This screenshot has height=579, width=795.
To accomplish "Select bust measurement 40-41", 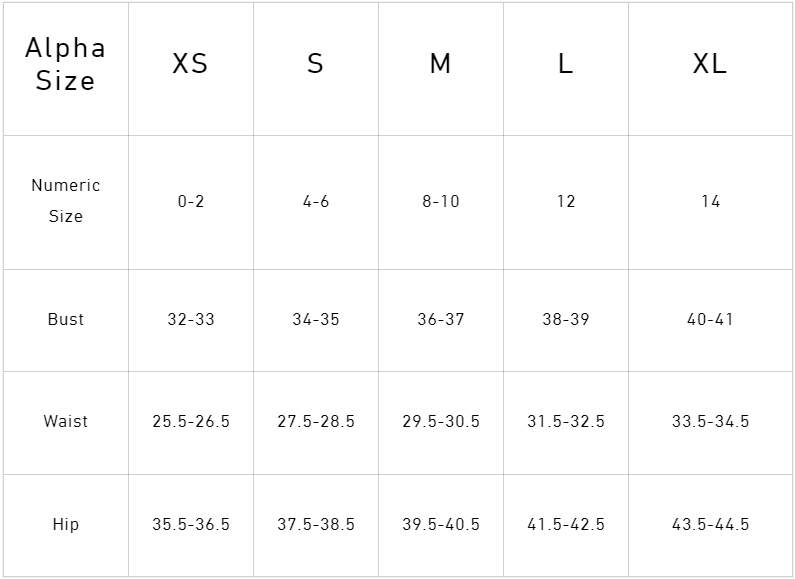I will pyautogui.click(x=710, y=320).
